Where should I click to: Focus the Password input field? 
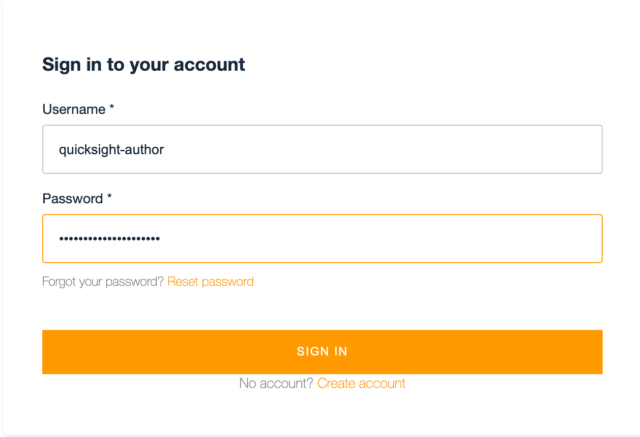[x=322, y=238]
